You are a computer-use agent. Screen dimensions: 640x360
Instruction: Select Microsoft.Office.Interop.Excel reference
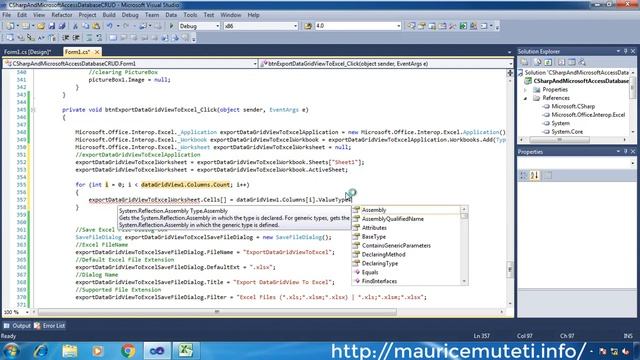[x=588, y=115]
